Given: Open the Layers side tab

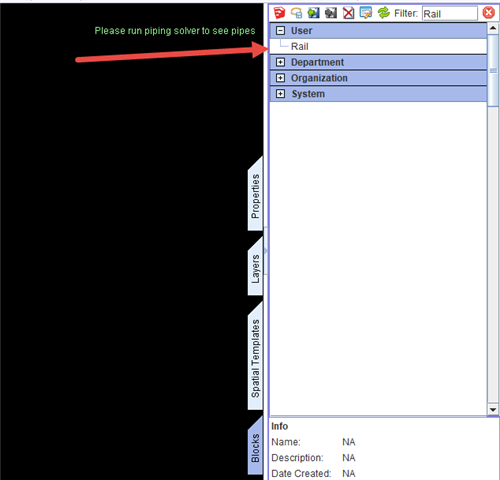Looking at the screenshot, I should [x=255, y=267].
